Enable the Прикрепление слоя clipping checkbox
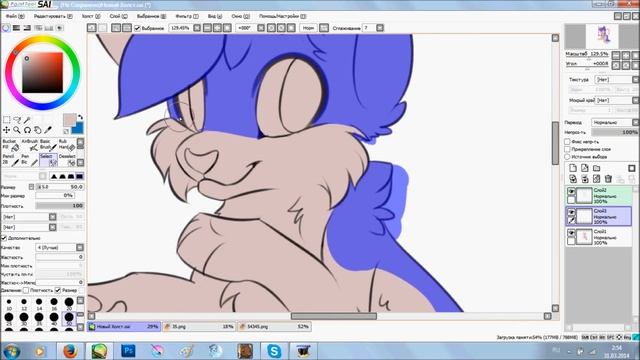Screen dimensions: 640x360 click(x=567, y=149)
